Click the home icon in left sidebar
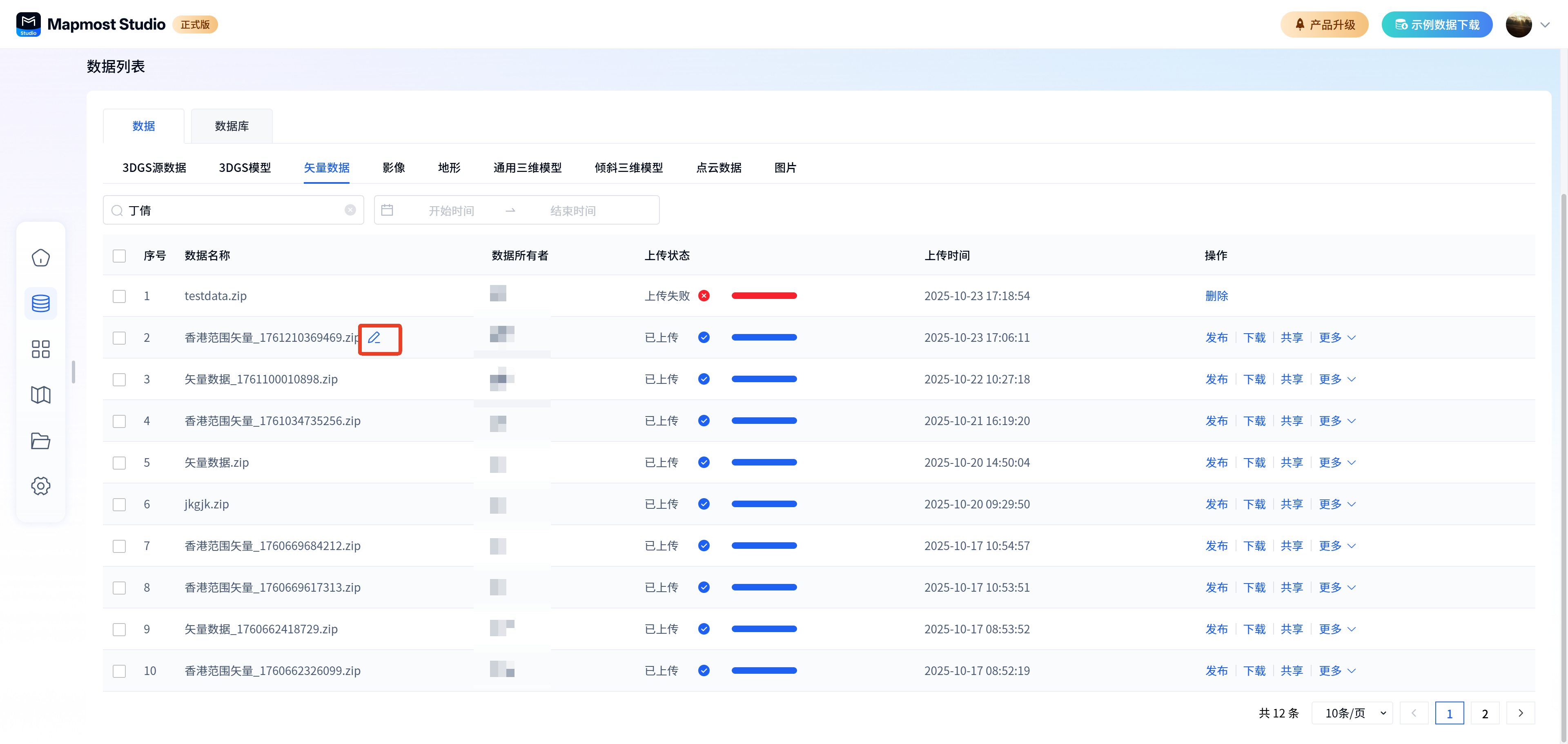Image resolution: width=1568 pixels, height=744 pixels. (41, 258)
